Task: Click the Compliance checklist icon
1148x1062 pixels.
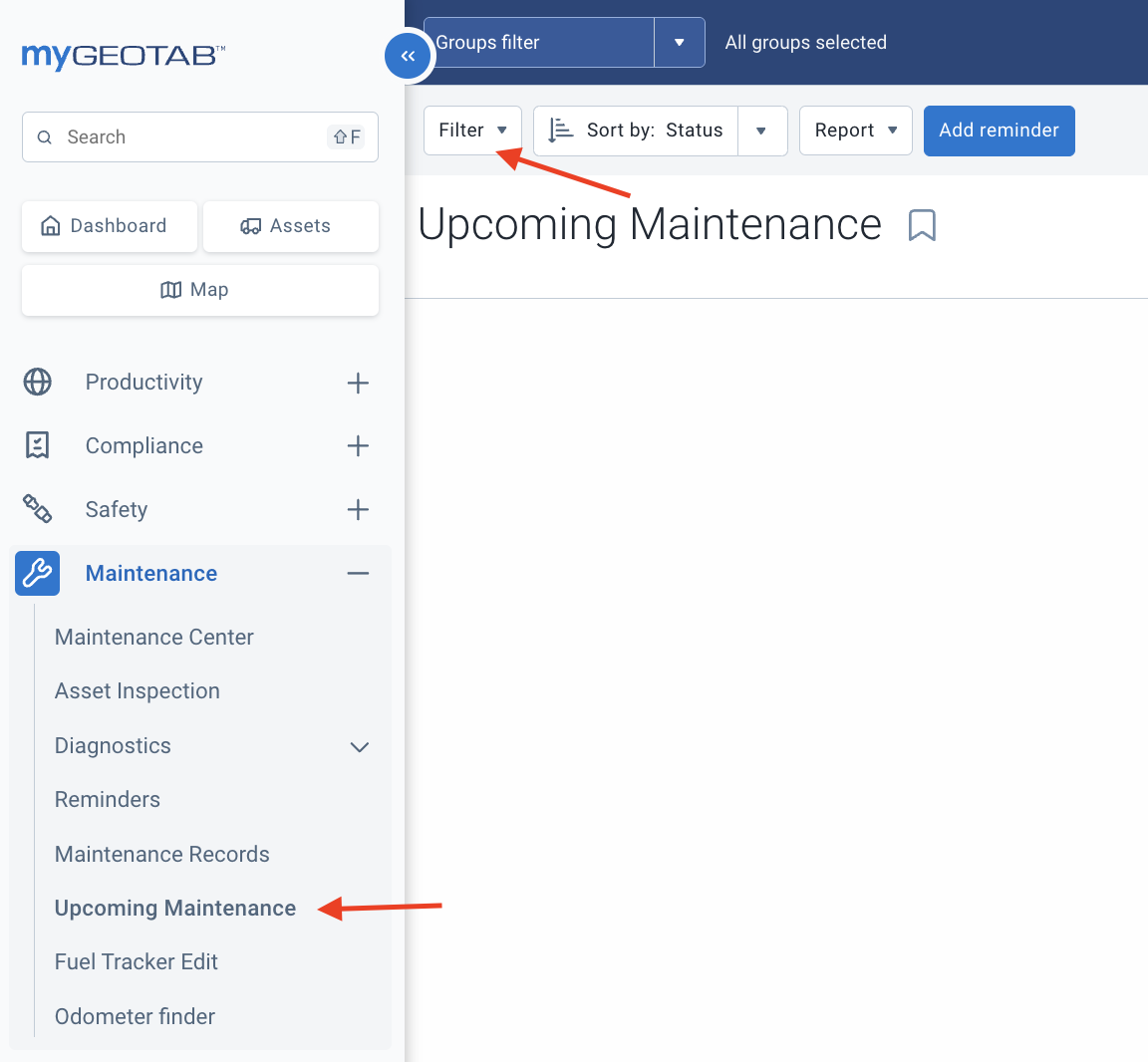Action: pos(37,445)
